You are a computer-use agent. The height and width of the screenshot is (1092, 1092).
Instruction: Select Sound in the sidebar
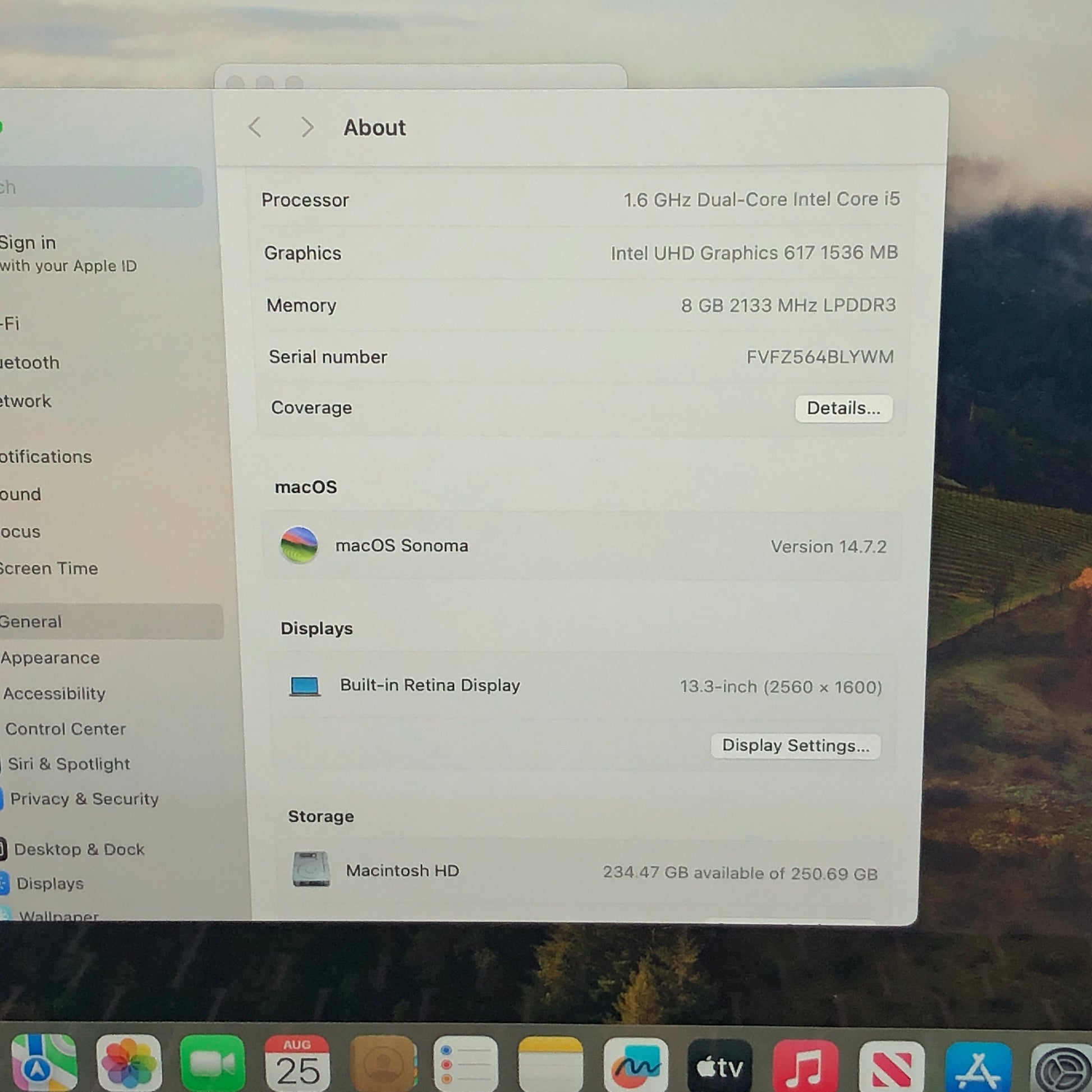pos(20,494)
